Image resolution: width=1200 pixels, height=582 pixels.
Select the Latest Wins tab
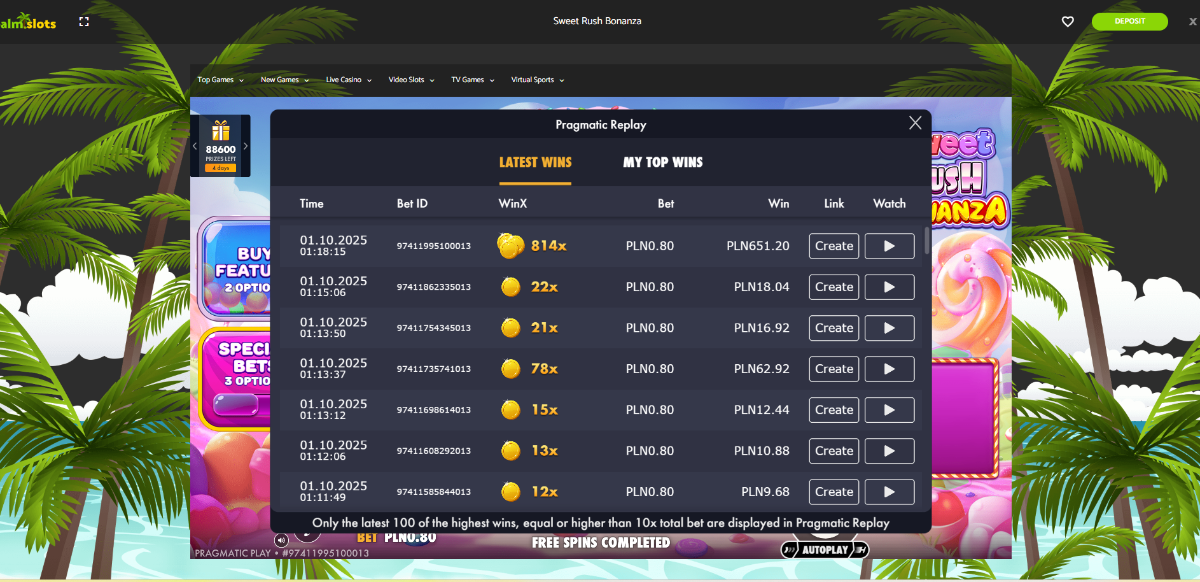click(x=535, y=162)
